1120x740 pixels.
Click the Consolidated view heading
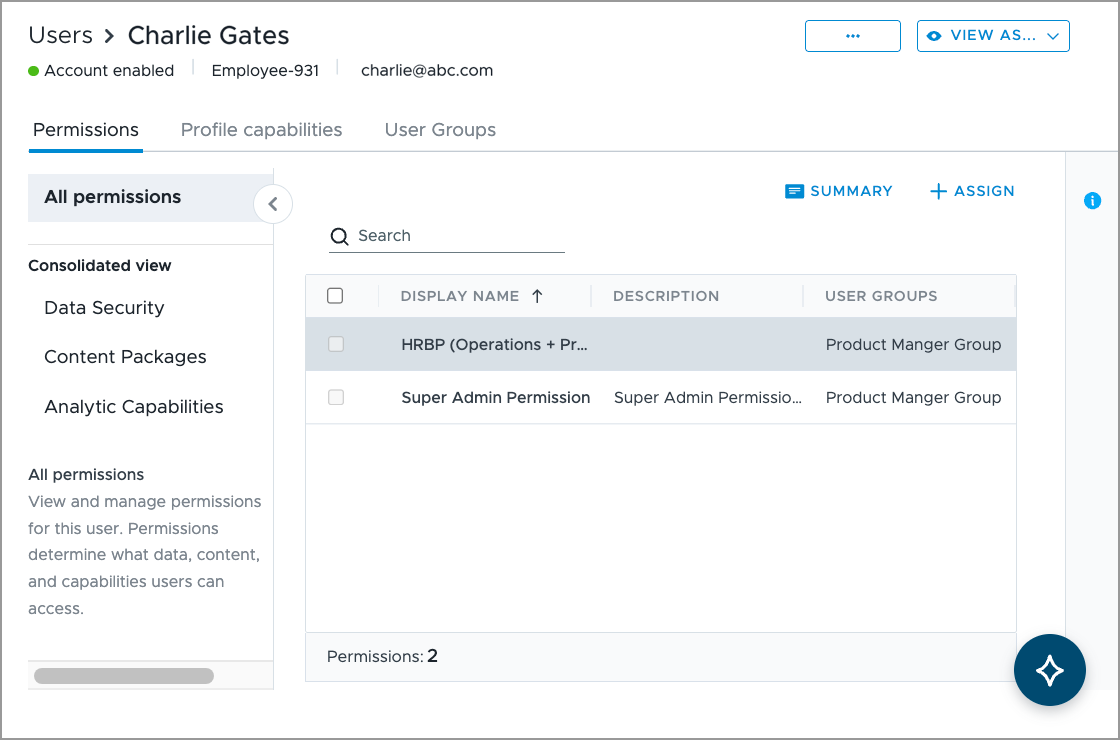100,266
